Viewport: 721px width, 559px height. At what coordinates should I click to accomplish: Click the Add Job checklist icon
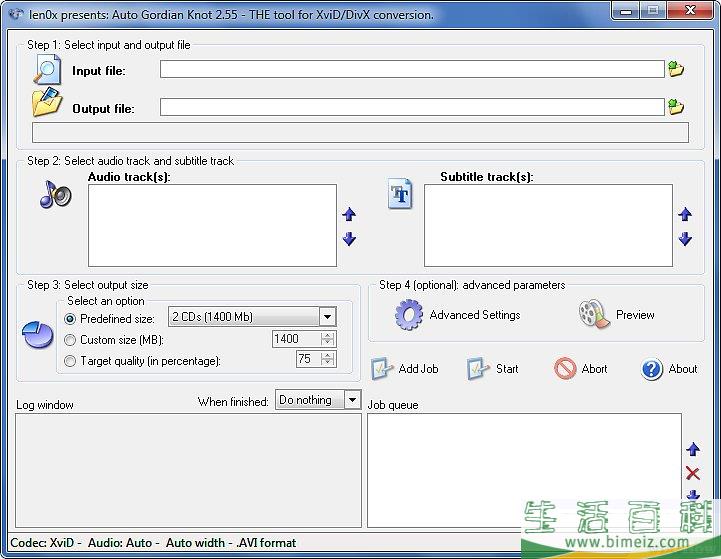click(x=382, y=369)
